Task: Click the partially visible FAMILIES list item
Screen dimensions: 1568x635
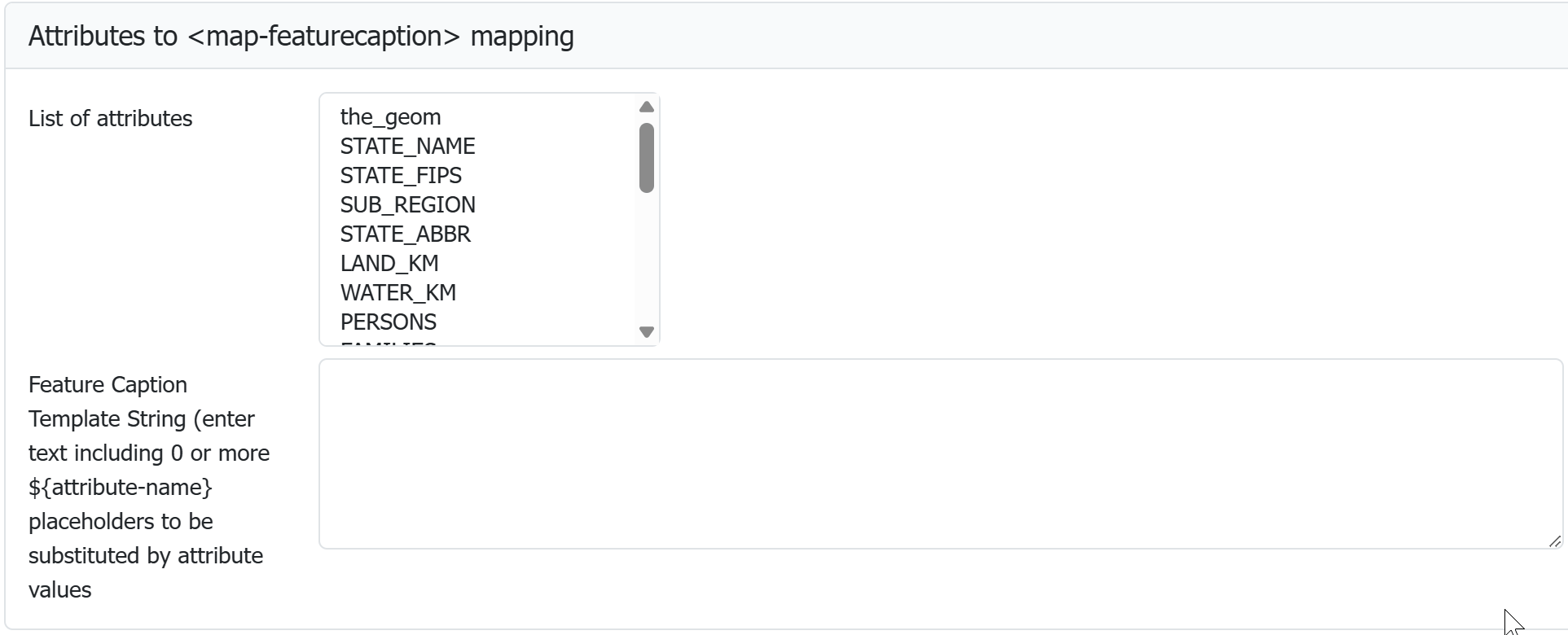Action: pos(388,343)
